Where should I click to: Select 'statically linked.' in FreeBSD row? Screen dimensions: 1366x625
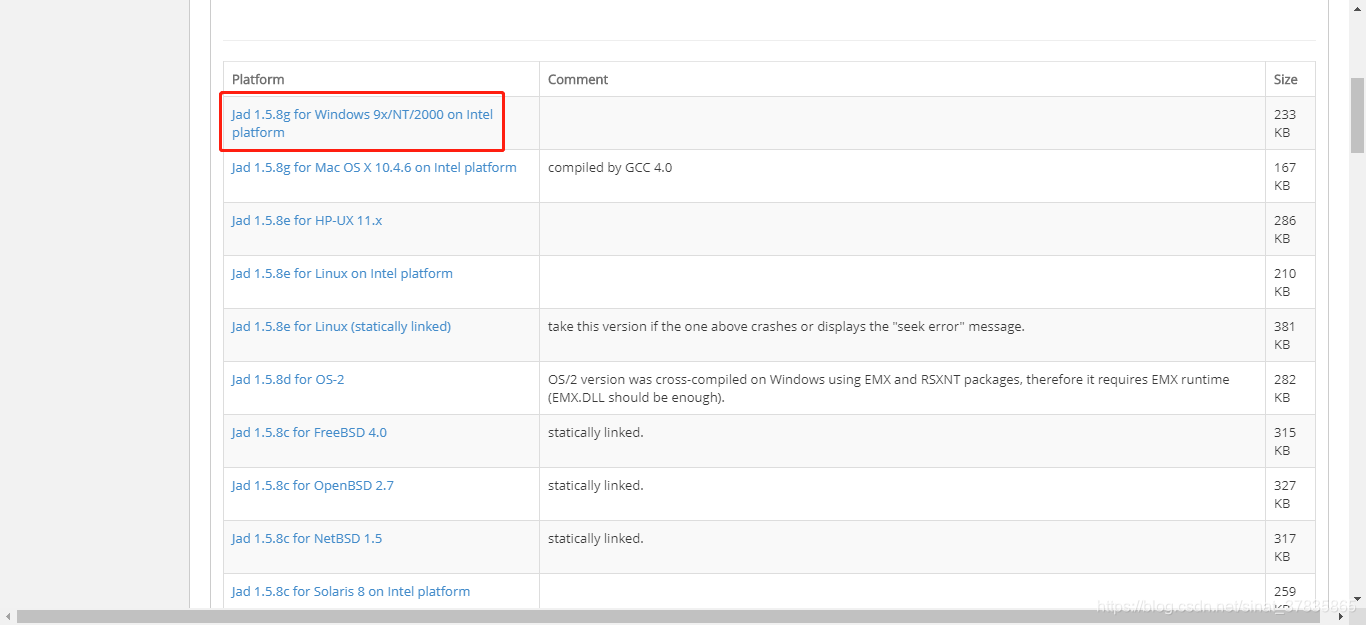(x=596, y=432)
